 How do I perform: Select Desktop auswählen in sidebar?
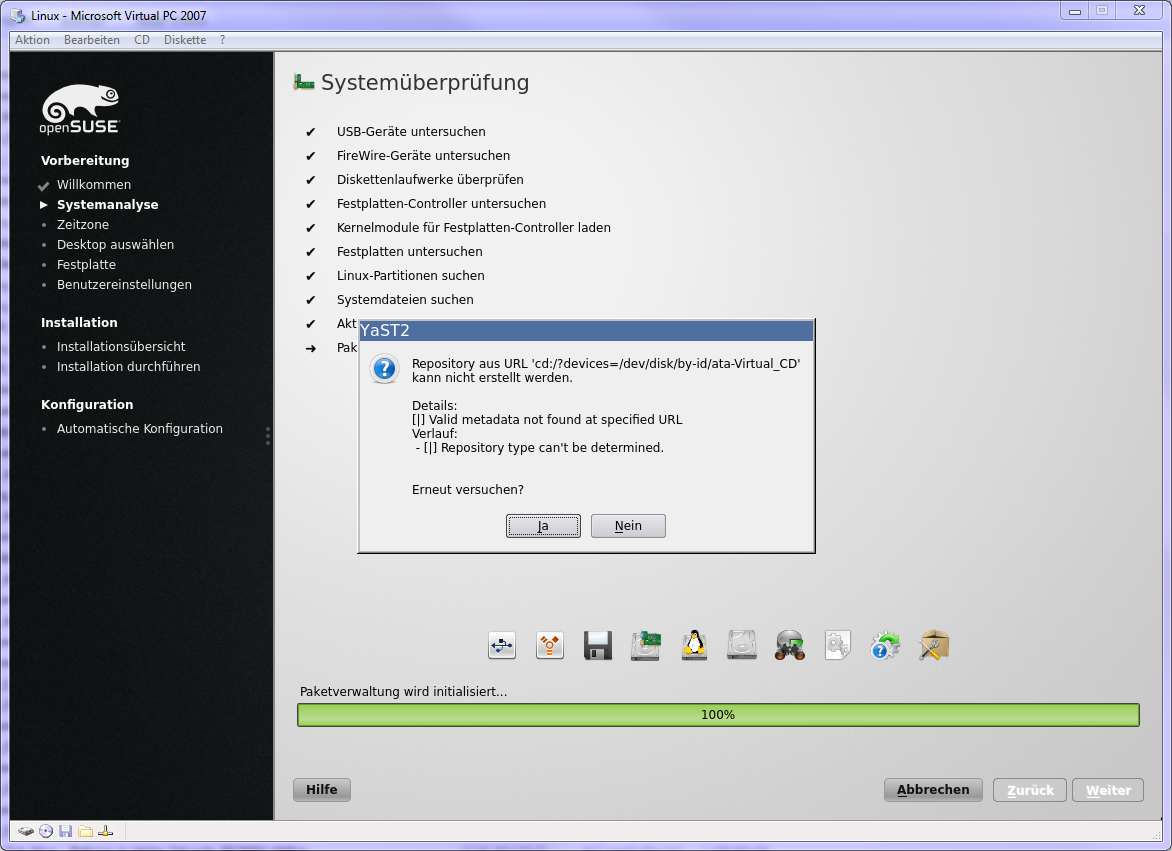pos(115,245)
